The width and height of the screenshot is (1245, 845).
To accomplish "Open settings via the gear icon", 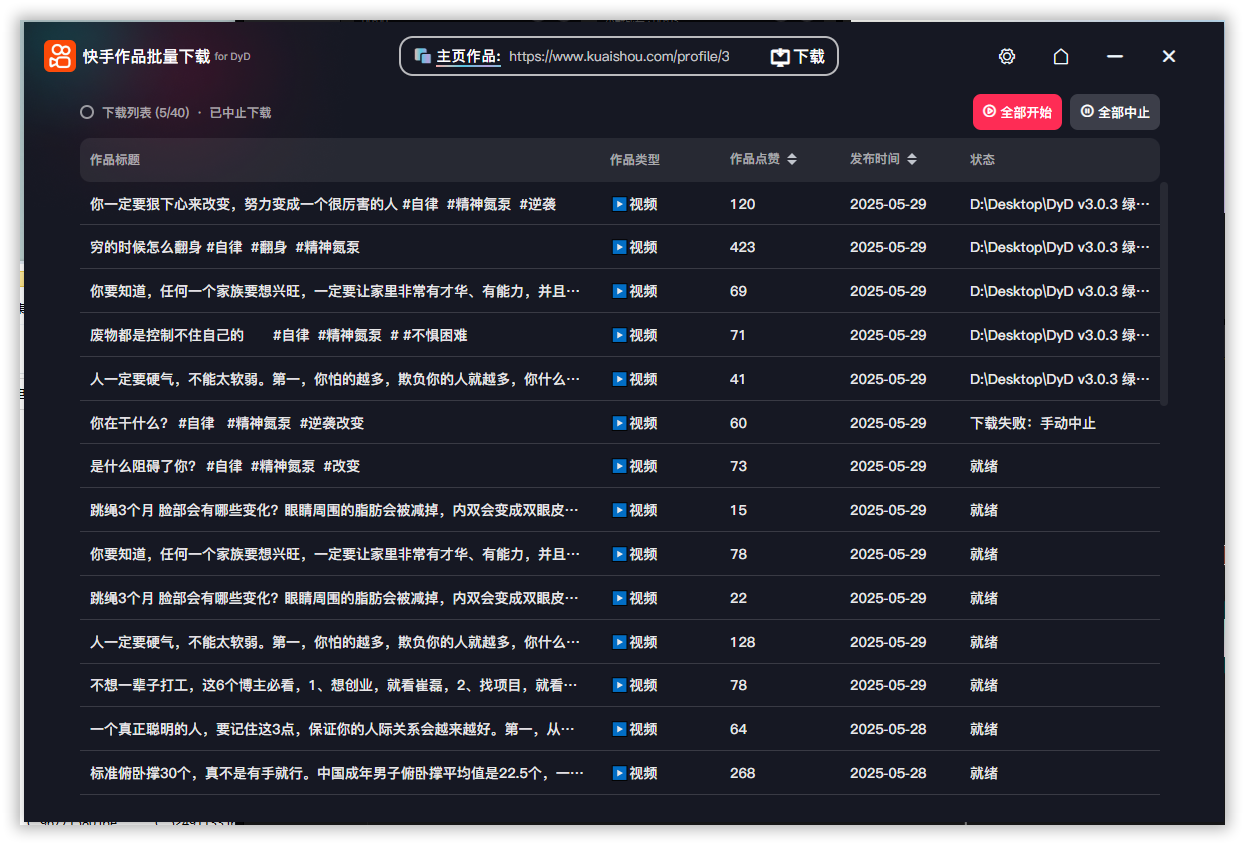I will (x=1007, y=57).
